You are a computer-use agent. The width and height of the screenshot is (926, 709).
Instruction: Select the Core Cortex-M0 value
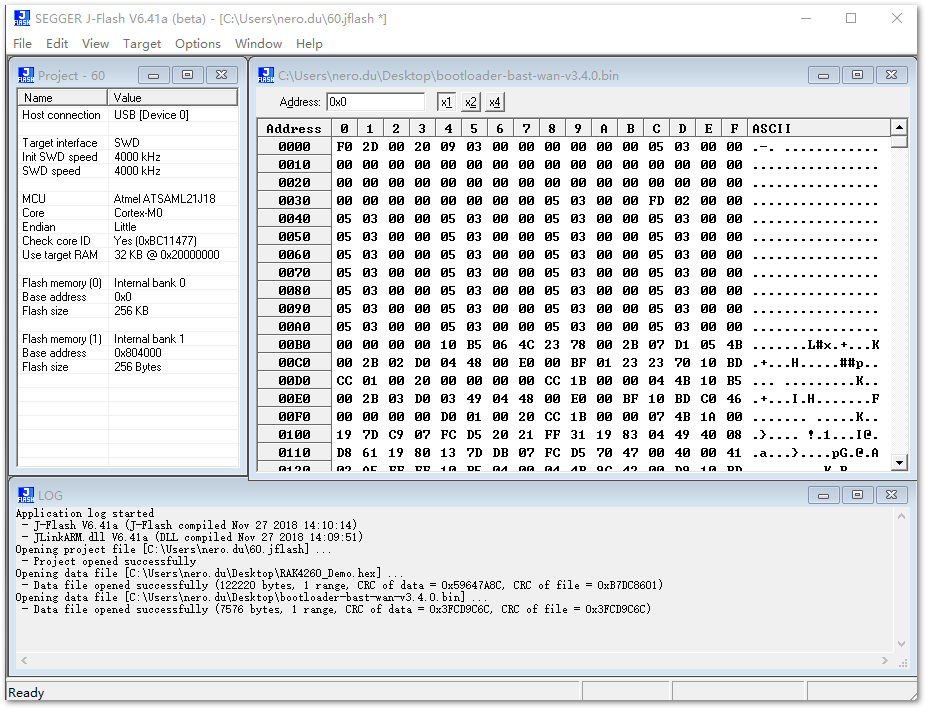138,213
